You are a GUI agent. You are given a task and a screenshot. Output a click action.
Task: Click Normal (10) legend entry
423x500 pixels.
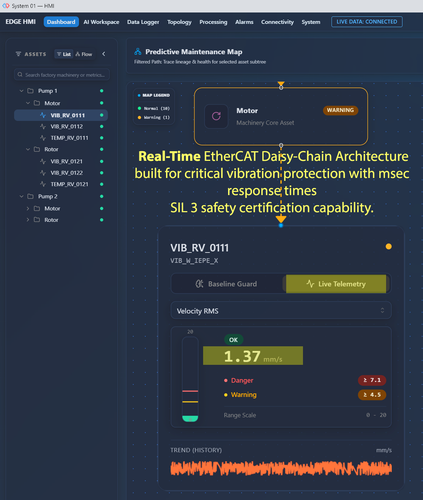154,108
